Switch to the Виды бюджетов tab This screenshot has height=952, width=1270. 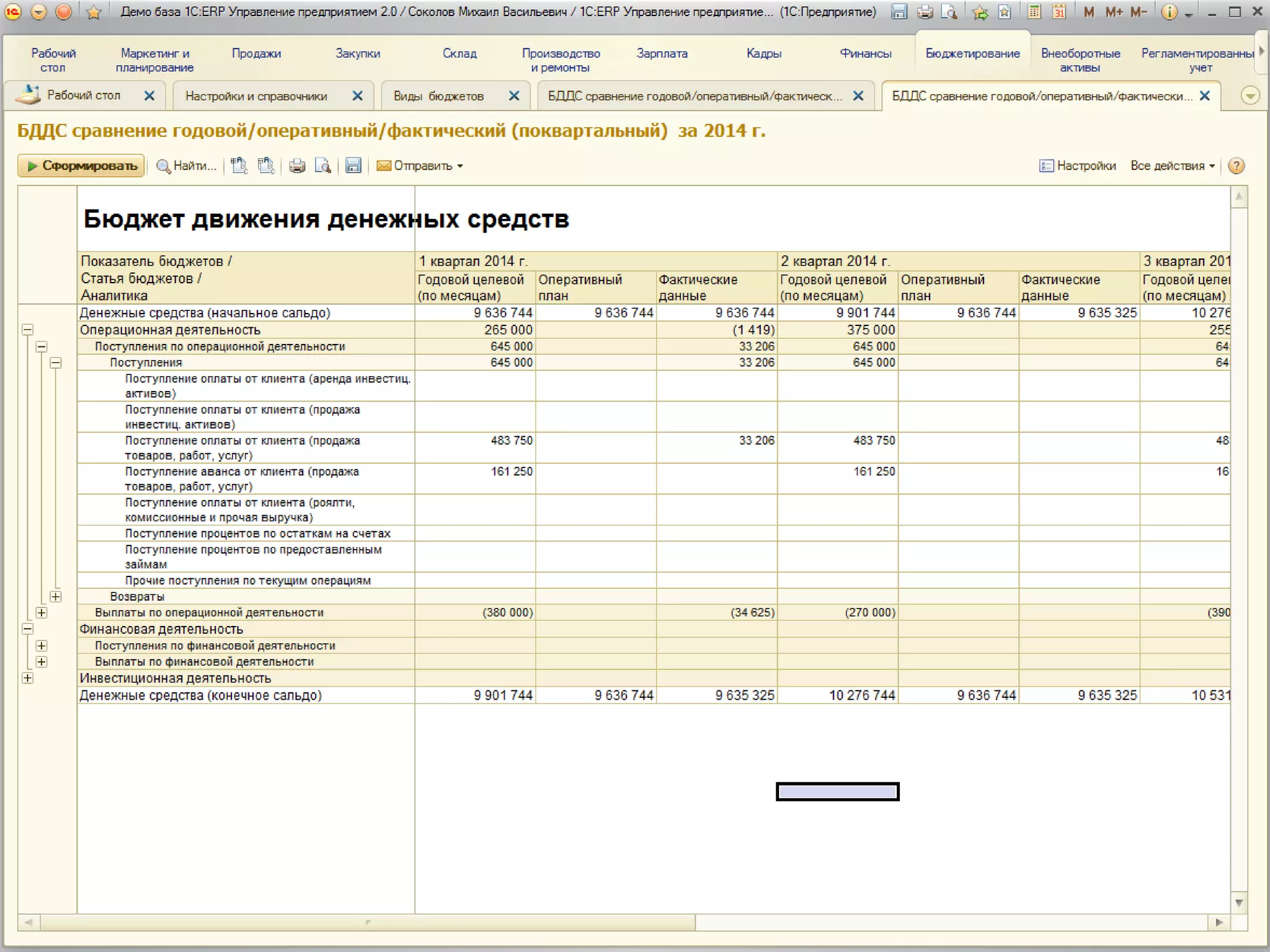pos(438,96)
